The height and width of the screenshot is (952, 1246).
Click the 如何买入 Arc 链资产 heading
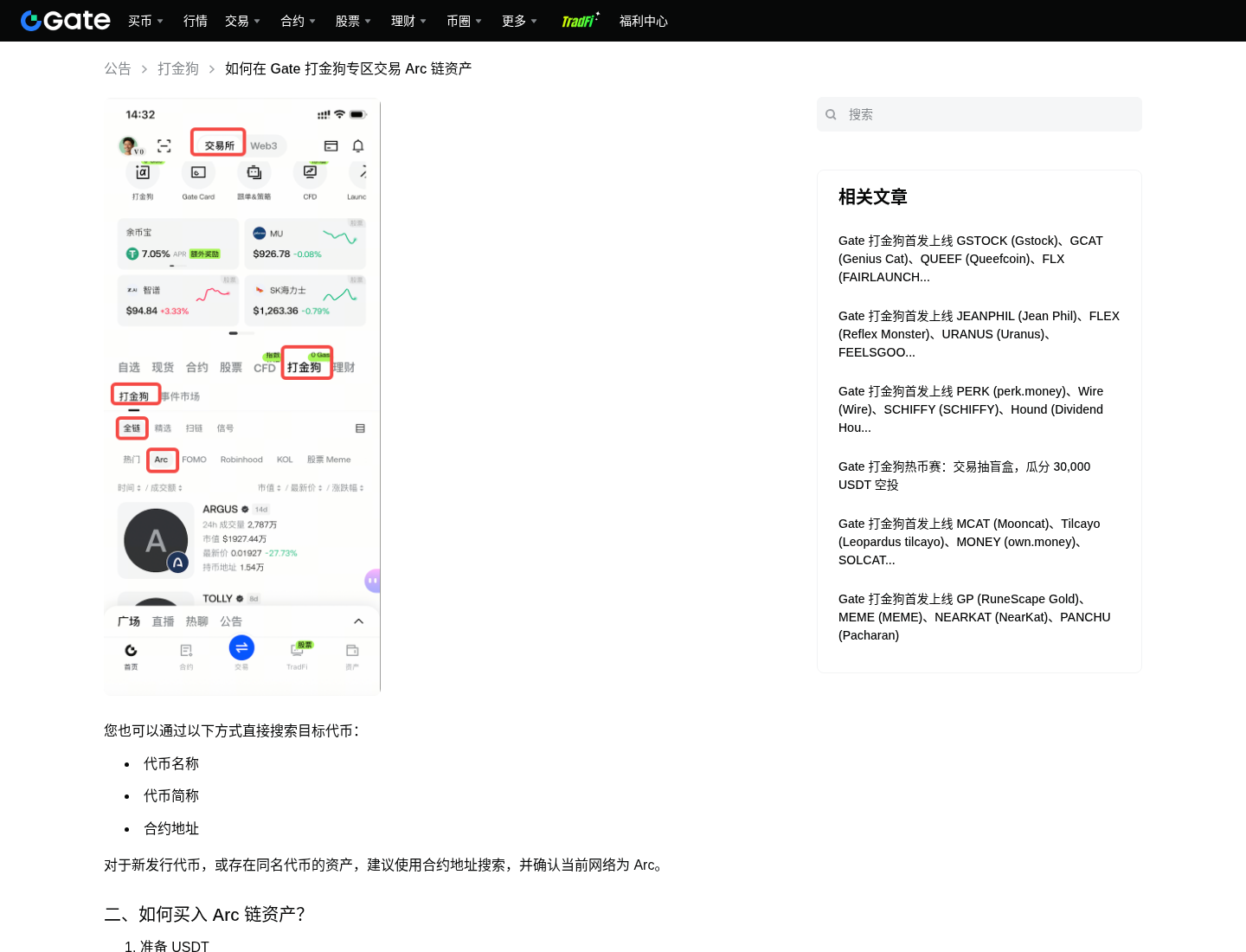click(204, 914)
